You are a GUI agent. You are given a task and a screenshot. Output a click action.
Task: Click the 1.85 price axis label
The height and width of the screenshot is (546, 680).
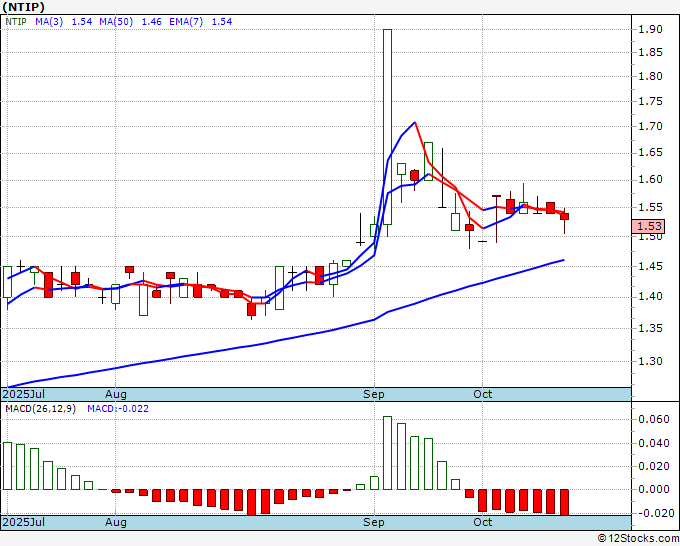650,52
